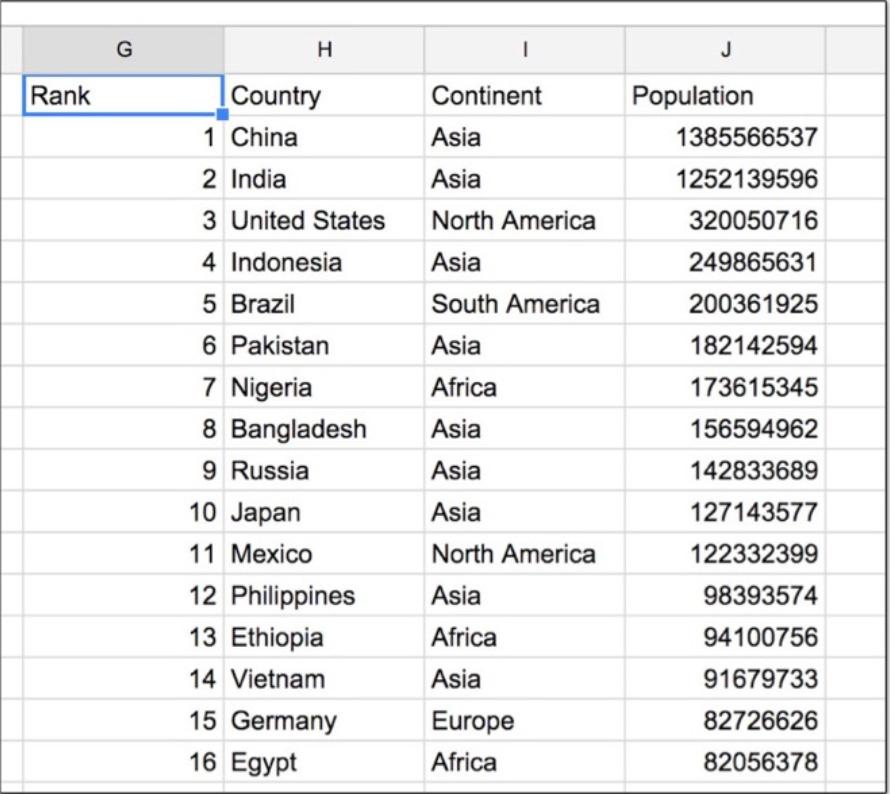The width and height of the screenshot is (890, 794).
Task: Click the rank cell showing 16
Action: click(123, 761)
